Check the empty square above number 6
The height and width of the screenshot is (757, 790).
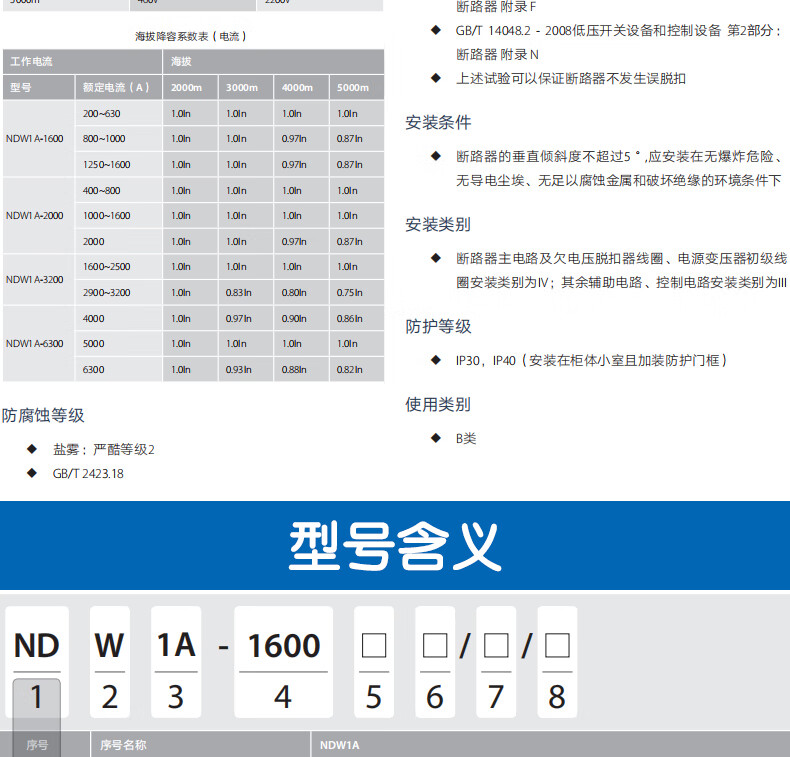point(435,645)
